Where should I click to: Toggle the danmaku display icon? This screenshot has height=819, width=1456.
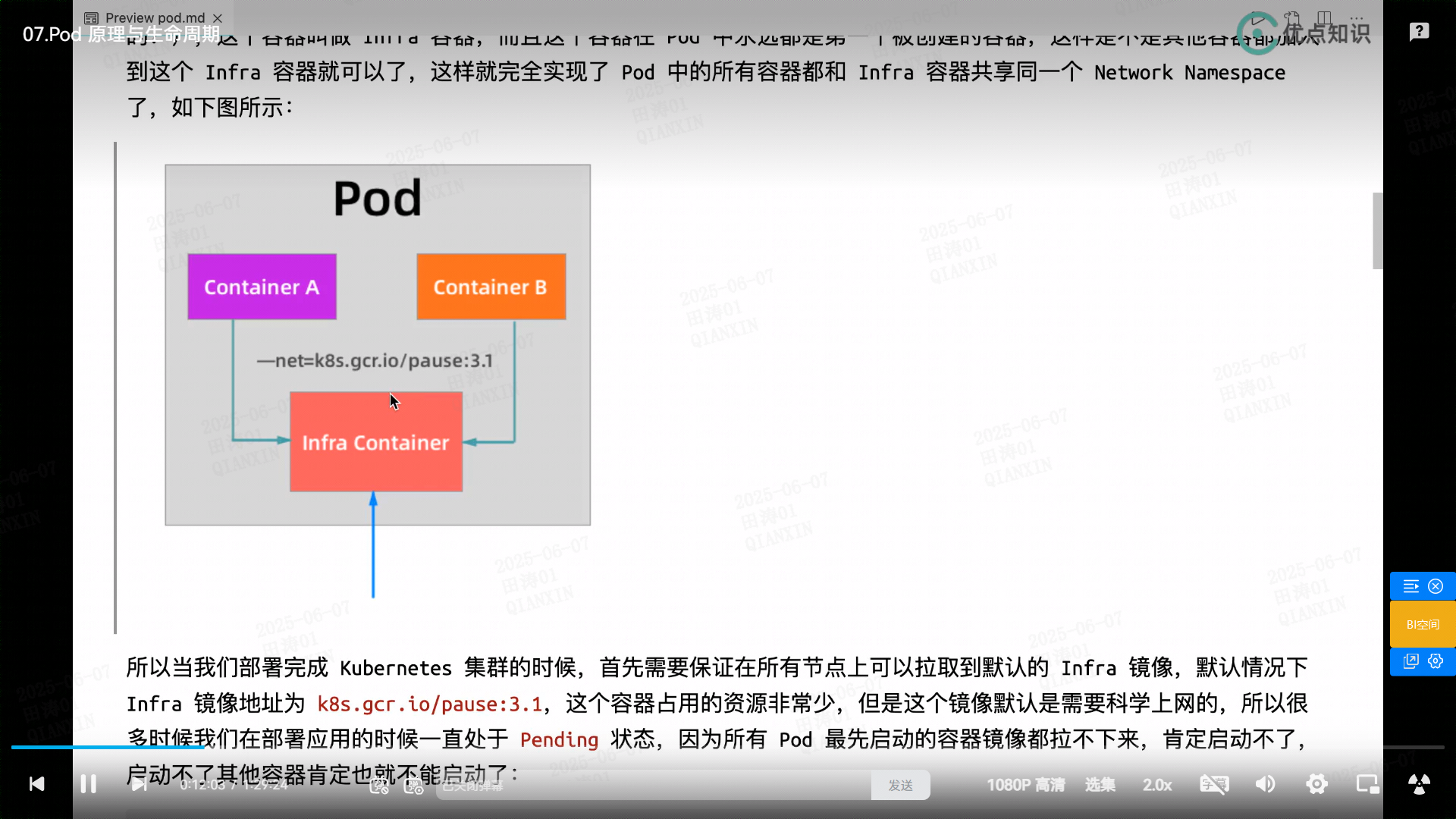[x=379, y=786]
